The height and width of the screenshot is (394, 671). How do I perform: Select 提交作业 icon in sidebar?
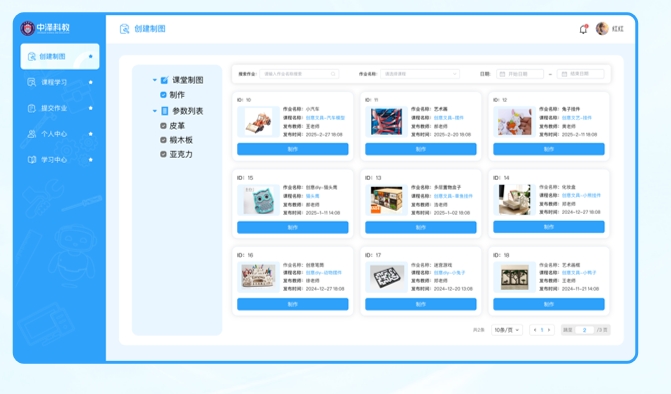point(31,108)
